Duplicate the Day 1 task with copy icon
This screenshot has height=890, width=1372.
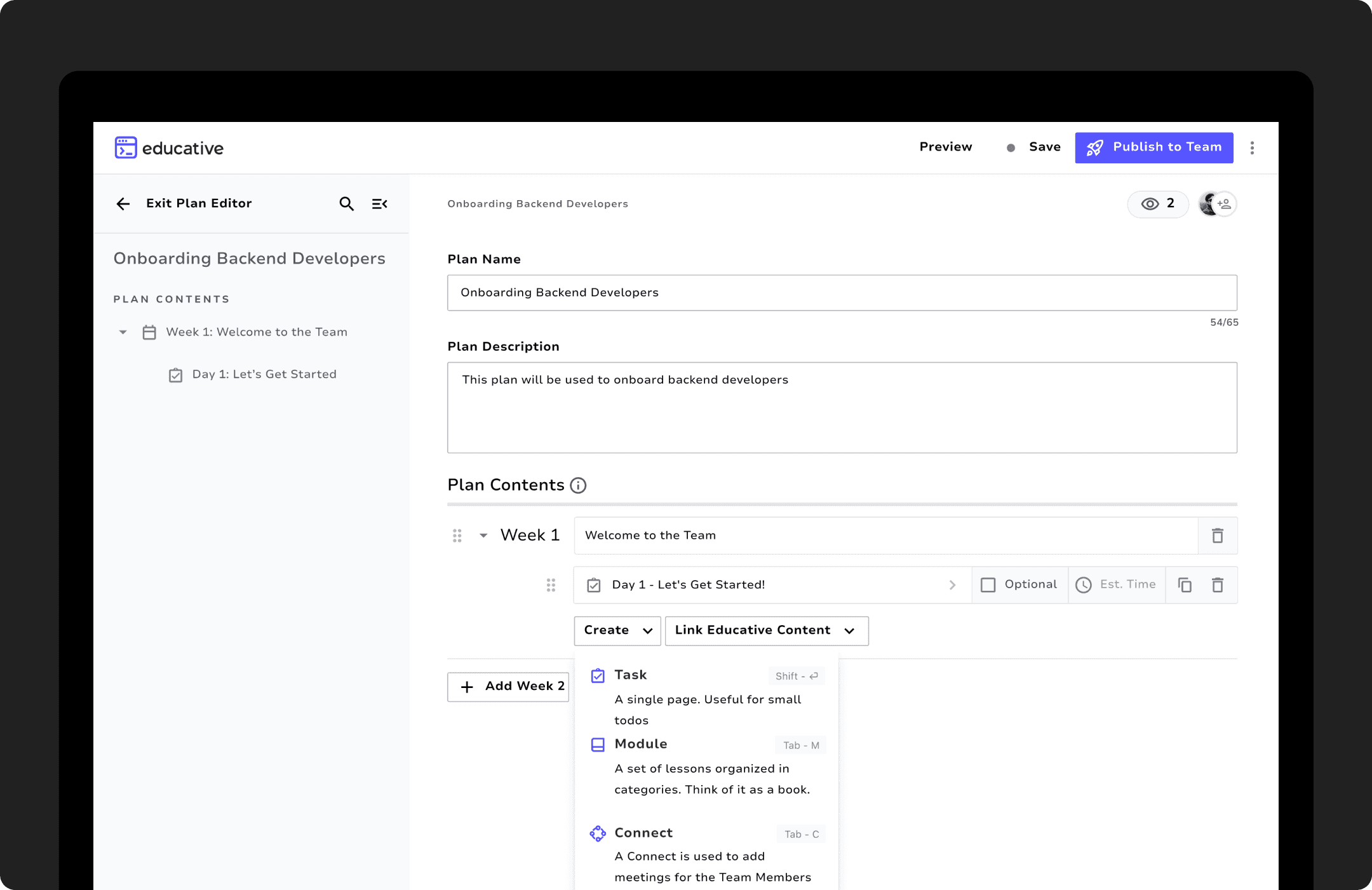pyautogui.click(x=1185, y=585)
